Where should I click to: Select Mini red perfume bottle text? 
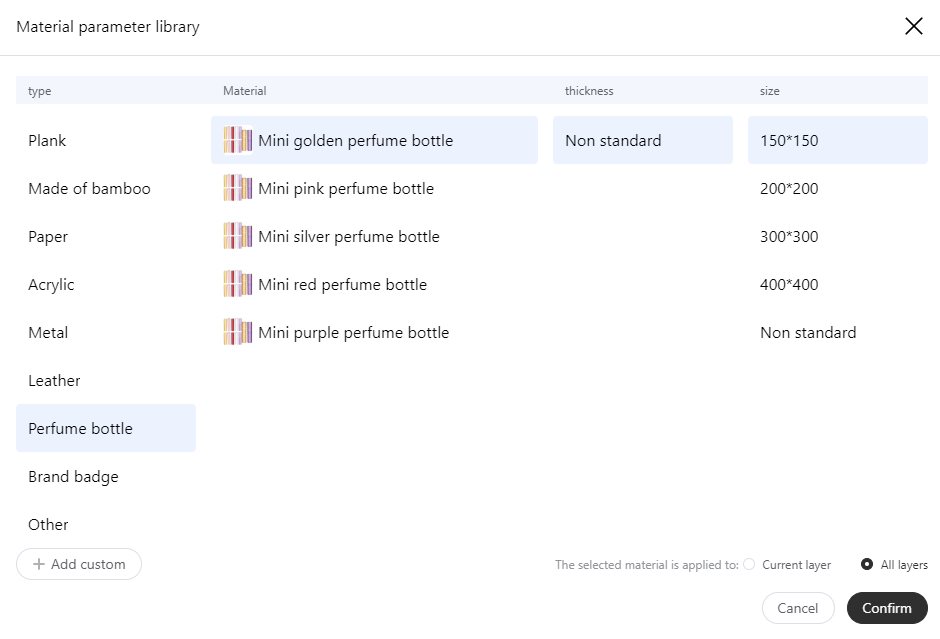(x=342, y=285)
